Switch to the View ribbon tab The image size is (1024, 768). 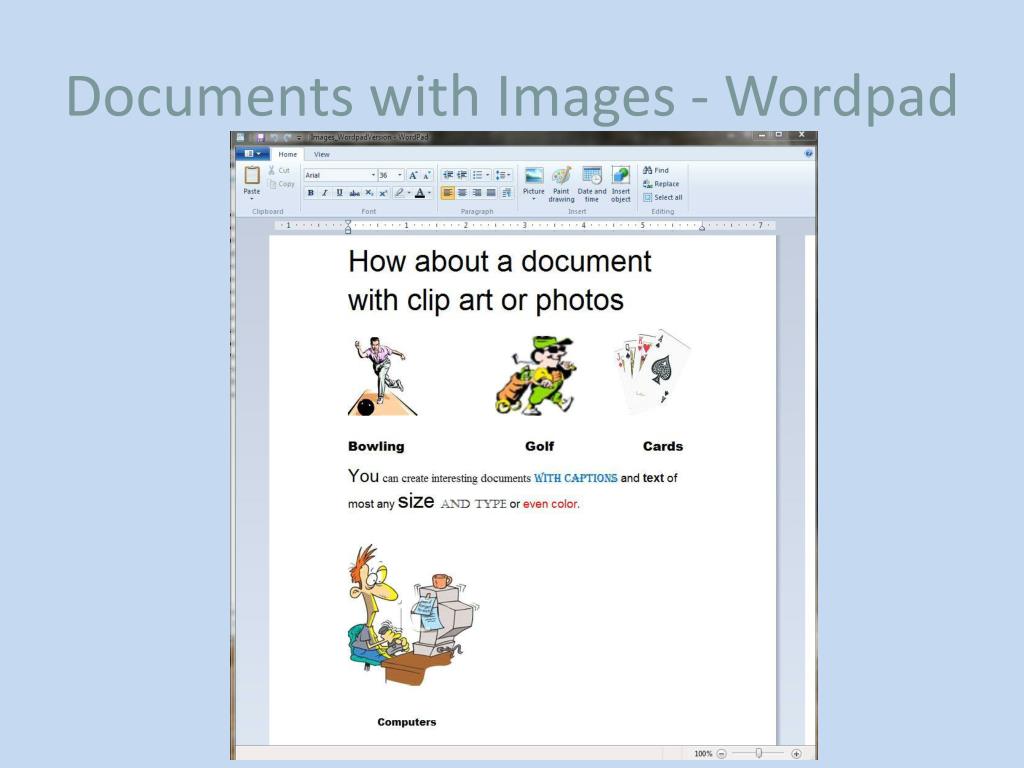pyautogui.click(x=321, y=155)
